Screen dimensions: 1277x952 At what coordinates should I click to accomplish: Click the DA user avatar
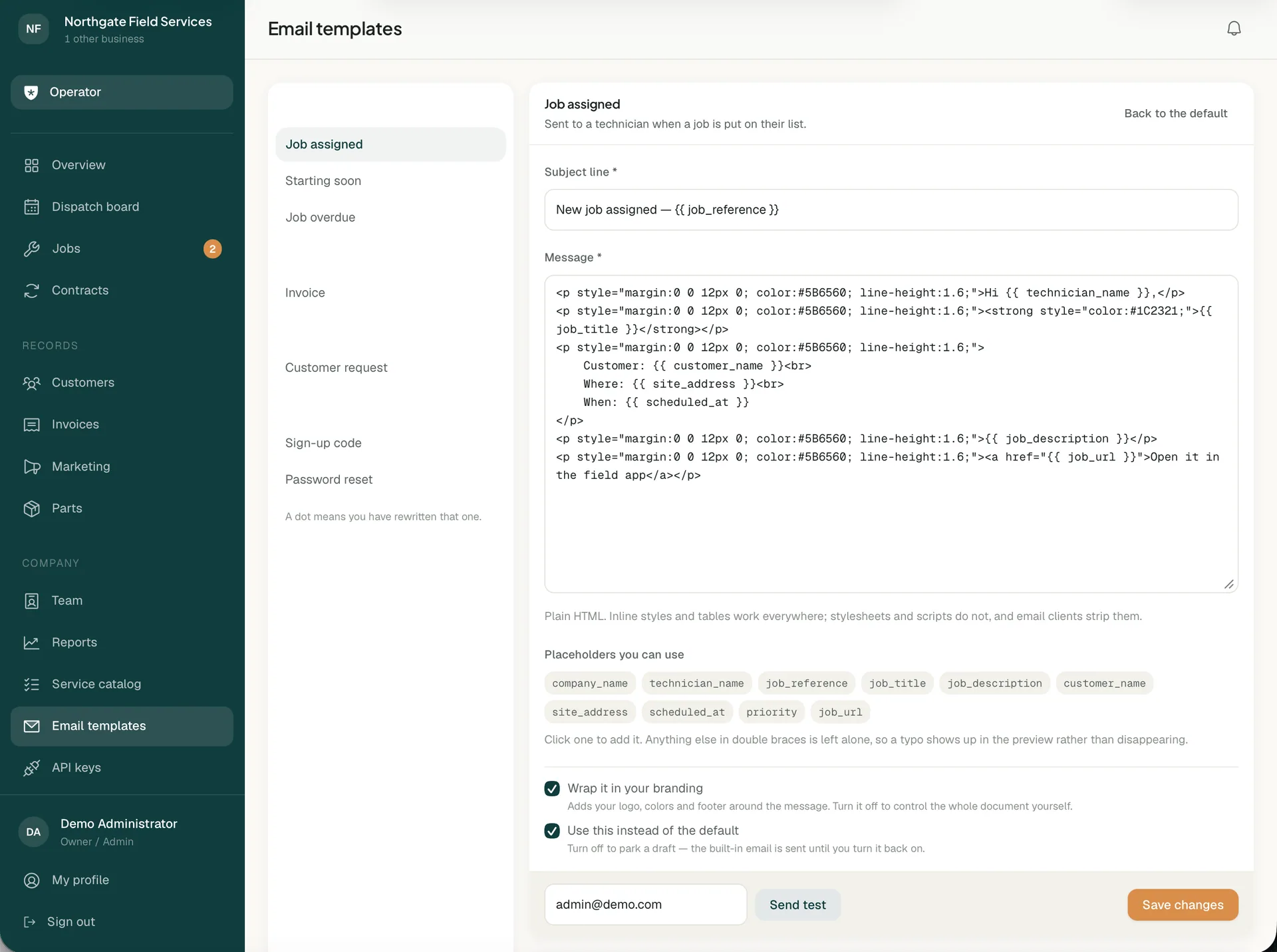(33, 832)
